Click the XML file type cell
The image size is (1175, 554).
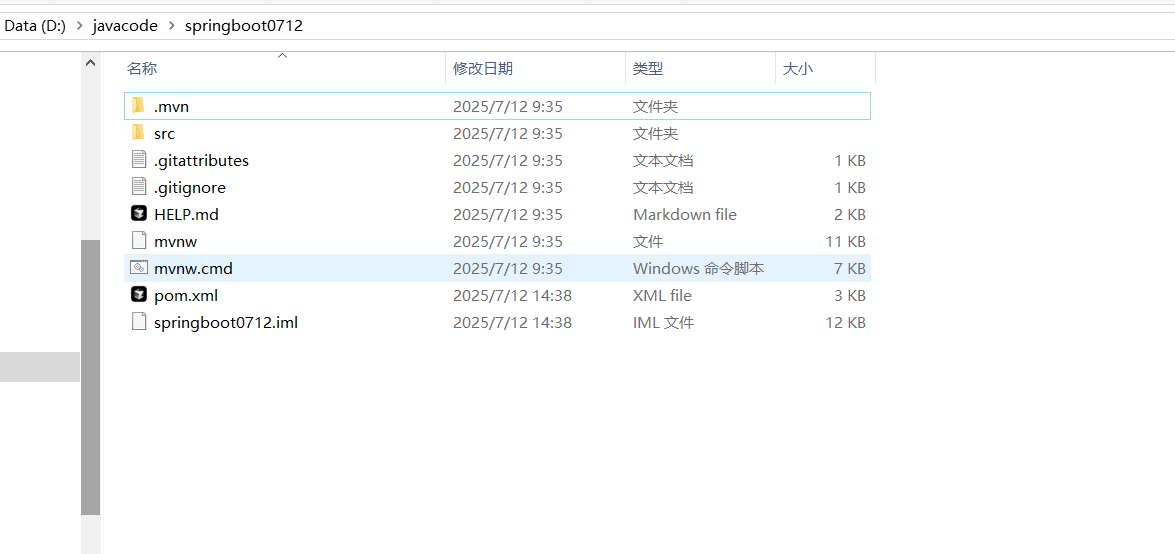[662, 295]
